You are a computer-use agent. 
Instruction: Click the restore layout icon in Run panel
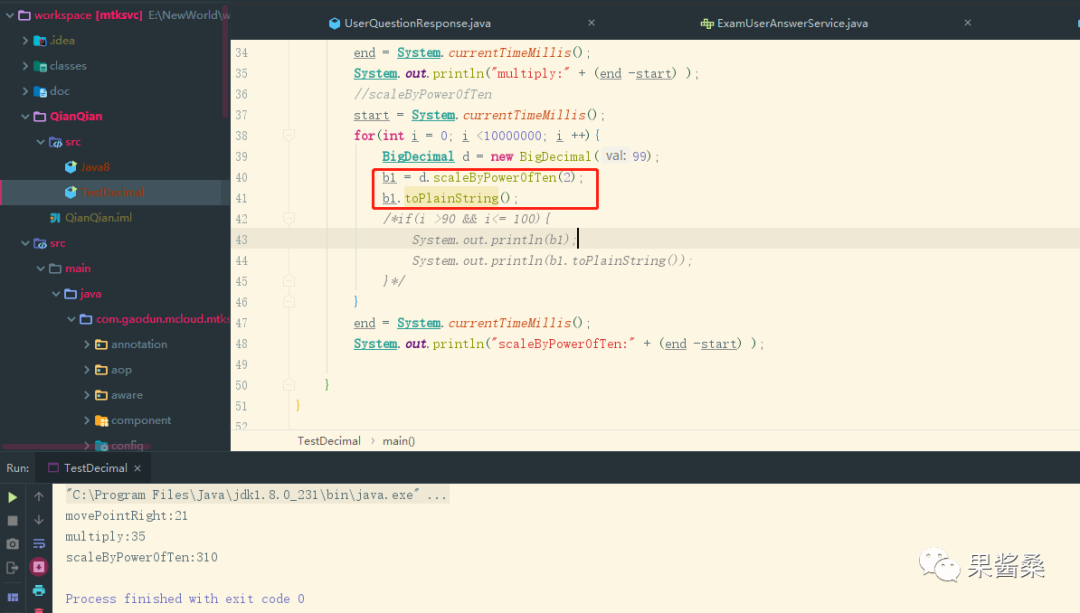[x=12, y=597]
